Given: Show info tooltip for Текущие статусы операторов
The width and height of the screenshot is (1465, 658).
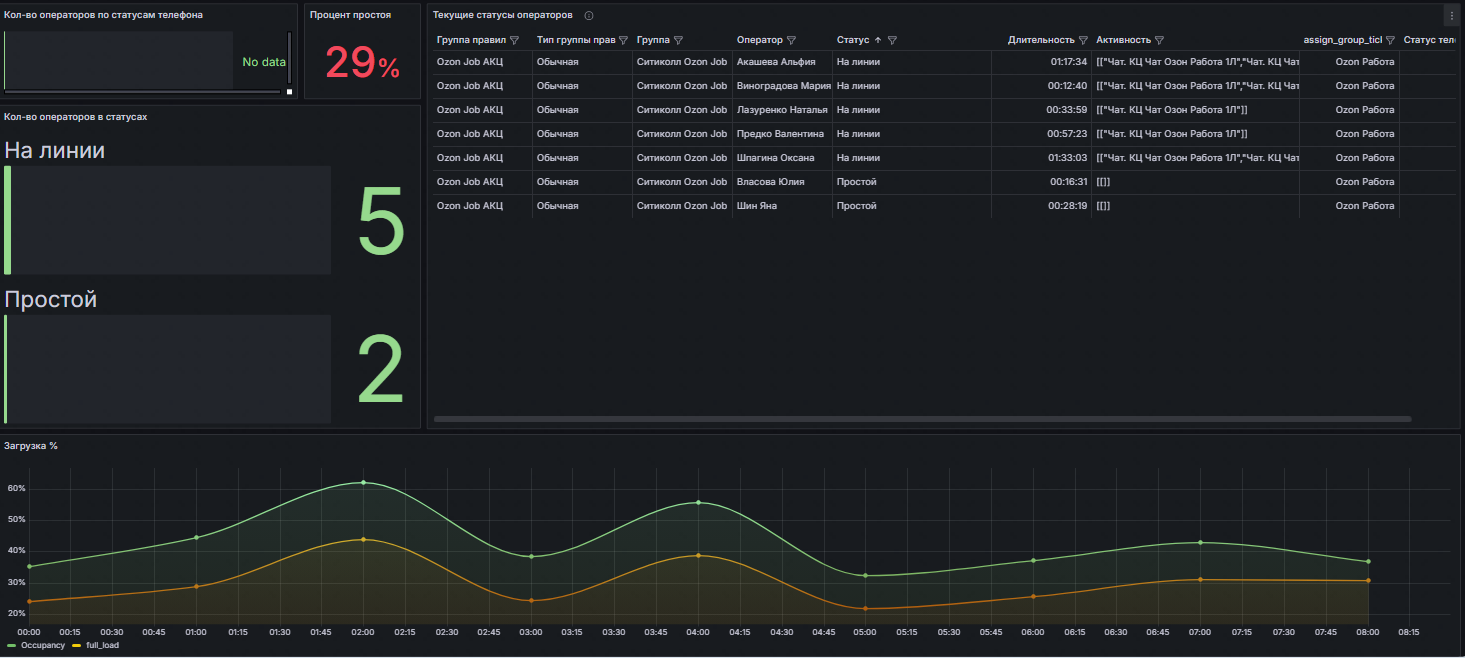Looking at the screenshot, I should pos(589,16).
